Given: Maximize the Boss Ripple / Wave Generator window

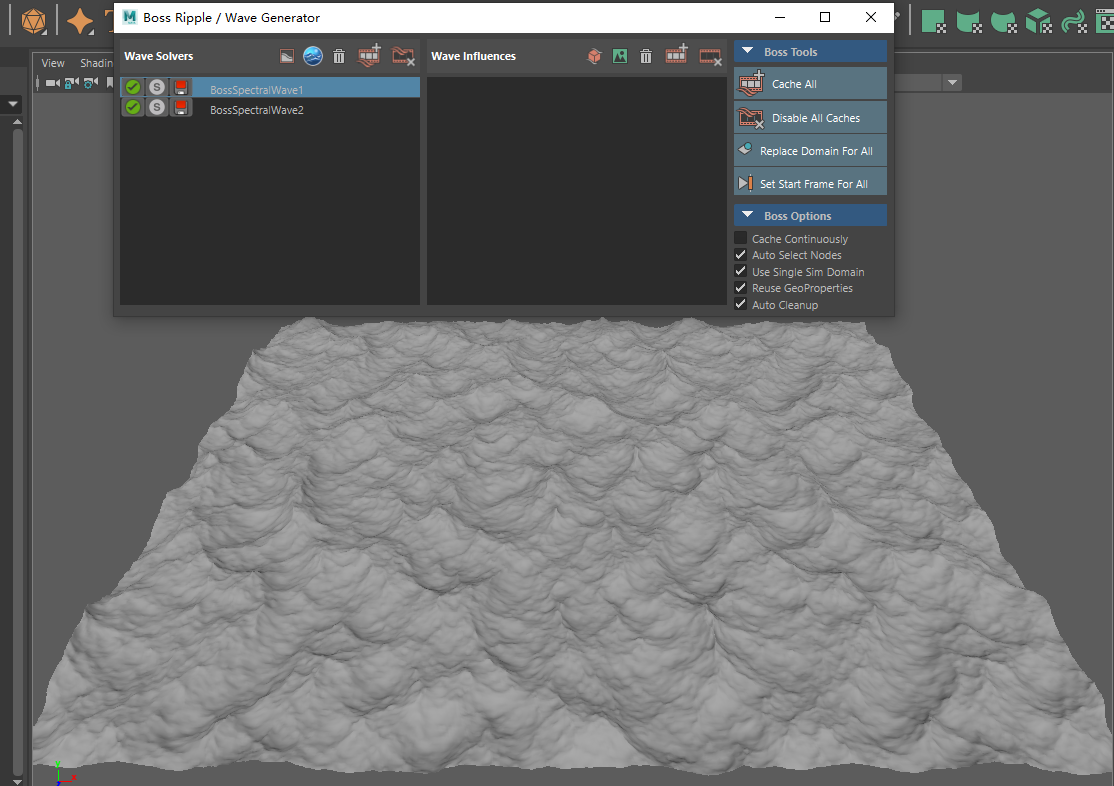Looking at the screenshot, I should (825, 17).
